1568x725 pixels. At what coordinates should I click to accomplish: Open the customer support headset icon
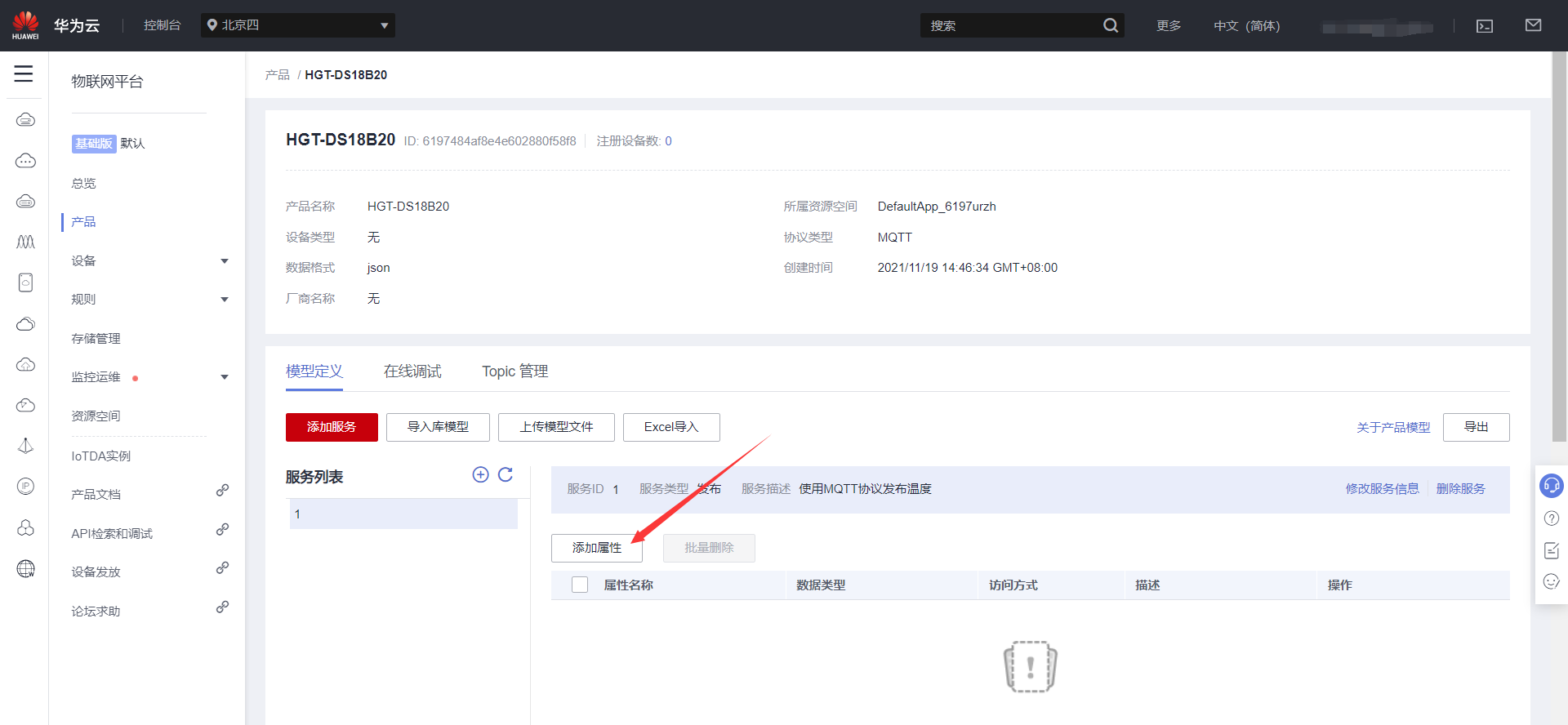pos(1551,486)
